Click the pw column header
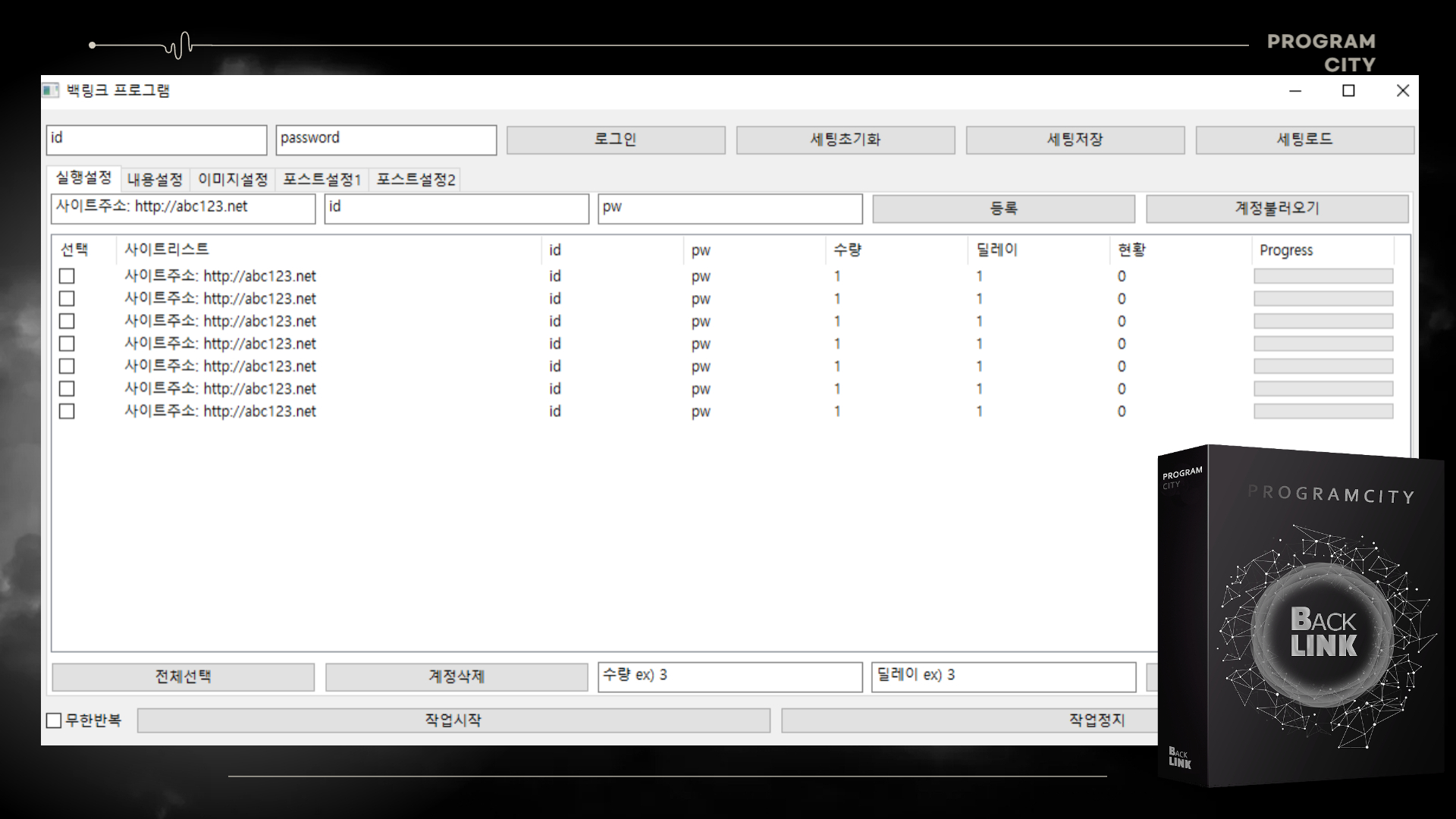 (x=754, y=249)
